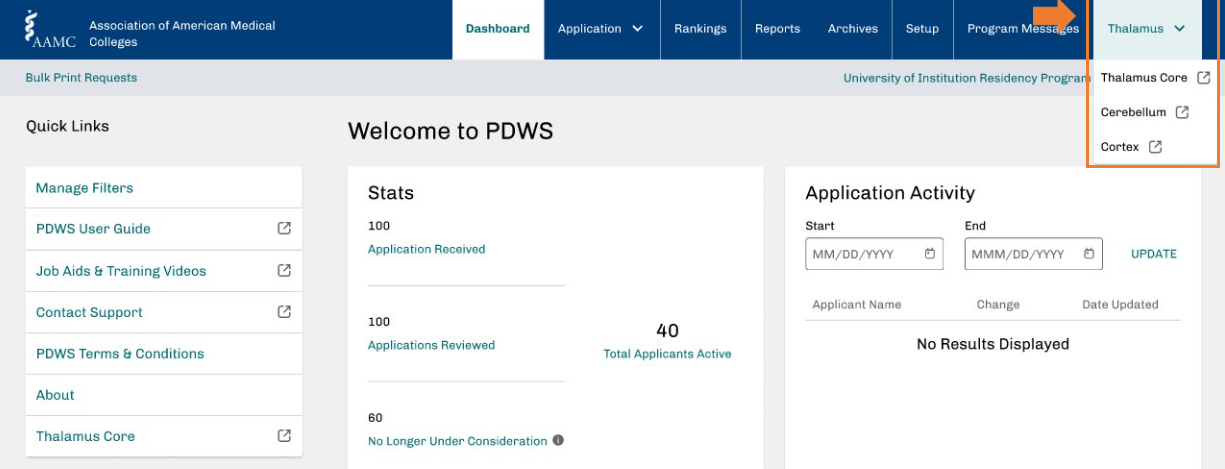Click the UPDATE button in Application Activity
Screen dimensions: 1225x469
pos(1153,254)
